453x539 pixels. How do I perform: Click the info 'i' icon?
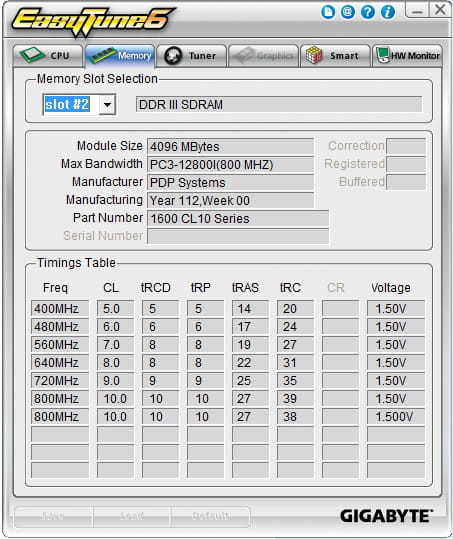click(388, 12)
